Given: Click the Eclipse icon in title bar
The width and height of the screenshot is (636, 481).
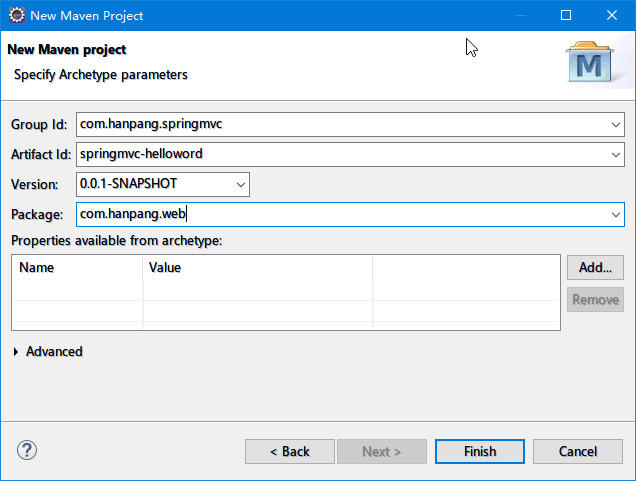Looking at the screenshot, I should click(x=16, y=15).
